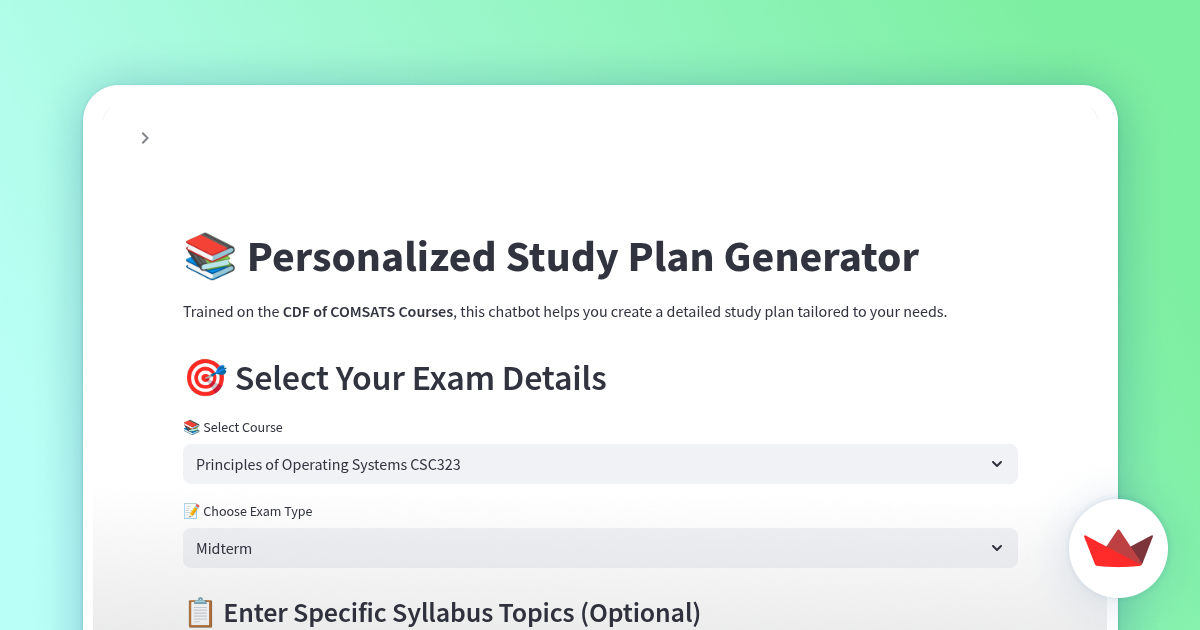Expand the collapsed sidebar with the chevron
The image size is (1200, 630).
pos(145,138)
